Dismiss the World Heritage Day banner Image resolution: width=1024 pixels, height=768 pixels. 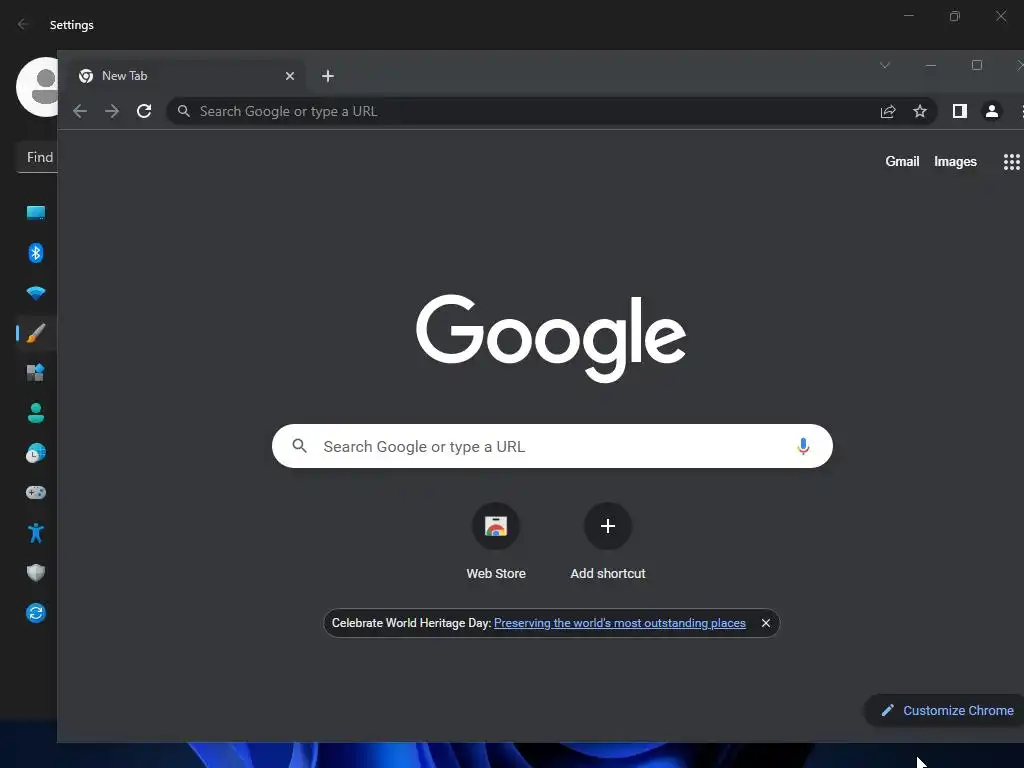pyautogui.click(x=765, y=623)
